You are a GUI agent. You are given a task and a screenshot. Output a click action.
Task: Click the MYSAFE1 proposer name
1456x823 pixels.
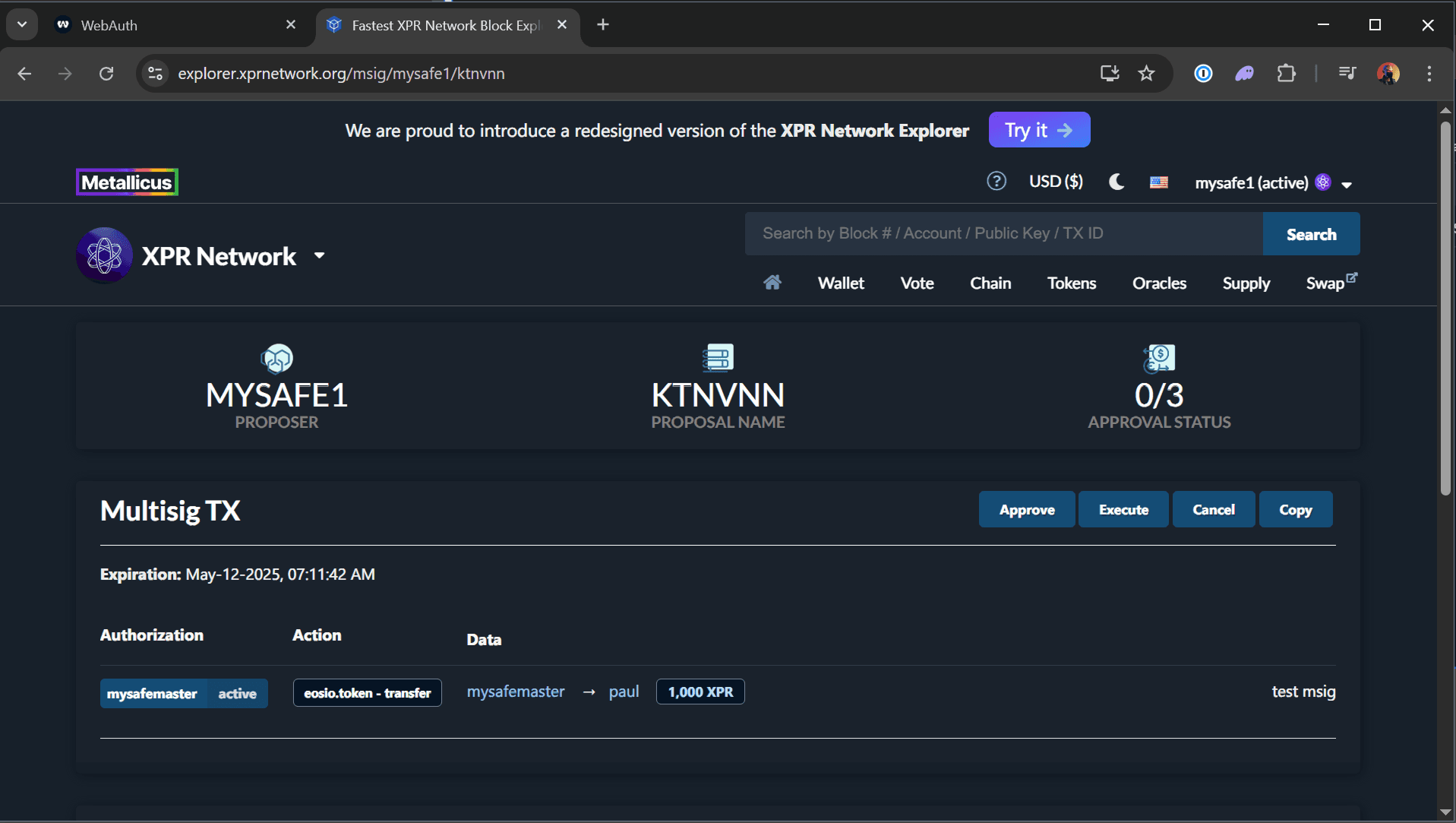pyautogui.click(x=276, y=395)
